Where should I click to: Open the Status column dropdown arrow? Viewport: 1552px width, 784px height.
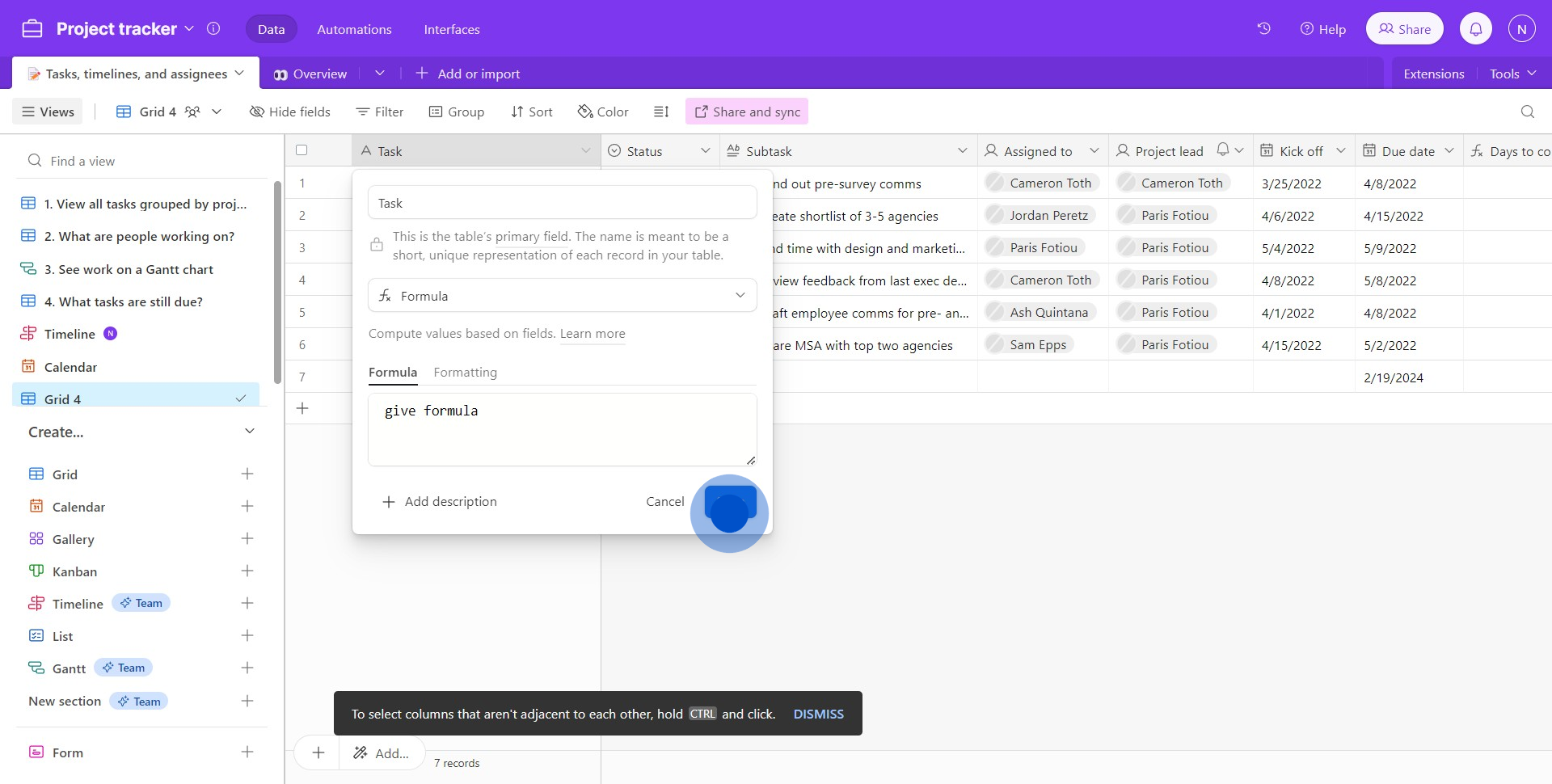click(705, 151)
